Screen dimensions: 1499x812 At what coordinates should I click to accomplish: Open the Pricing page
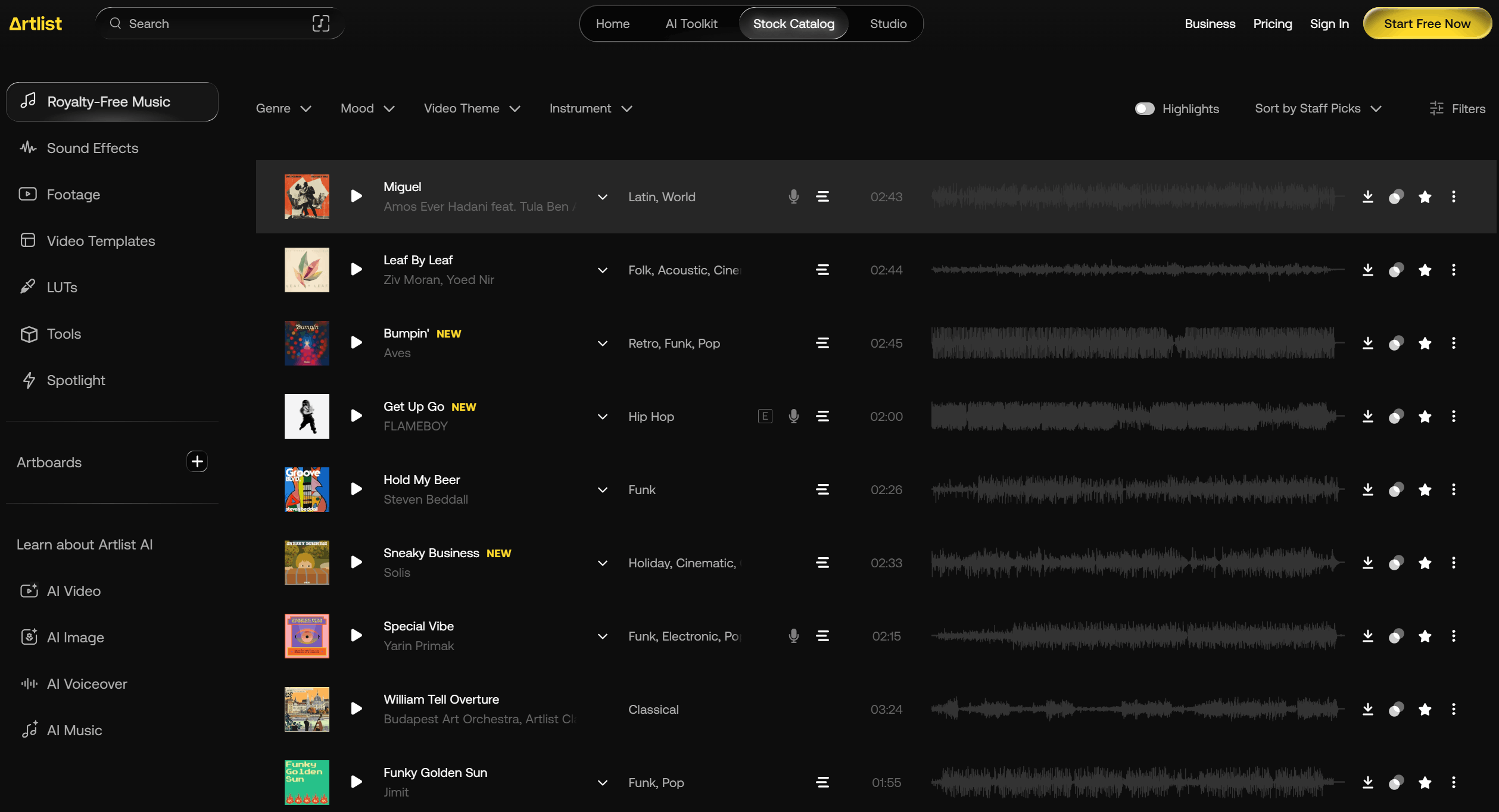pyautogui.click(x=1272, y=24)
